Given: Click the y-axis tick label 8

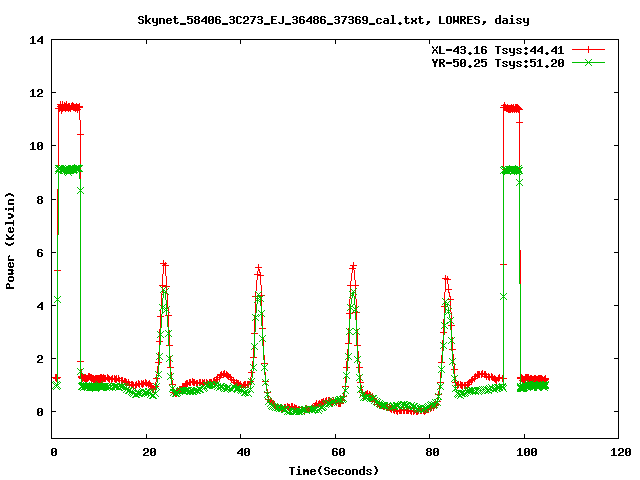Looking at the screenshot, I should click(x=40, y=200).
